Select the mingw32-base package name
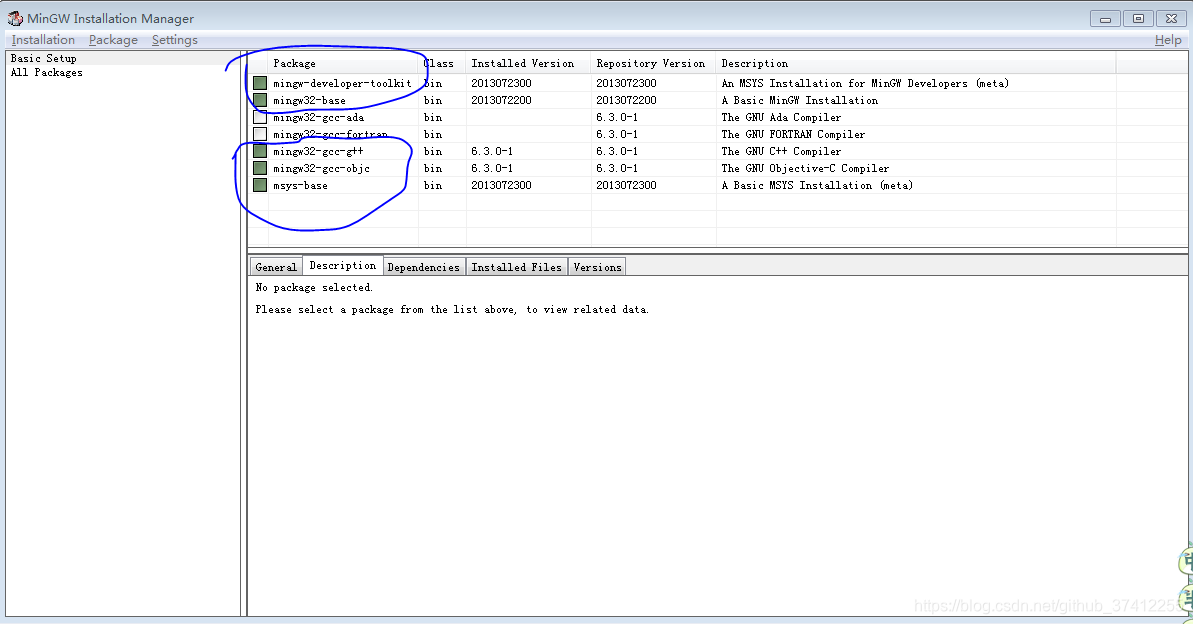The height and width of the screenshot is (624, 1193). [x=310, y=100]
